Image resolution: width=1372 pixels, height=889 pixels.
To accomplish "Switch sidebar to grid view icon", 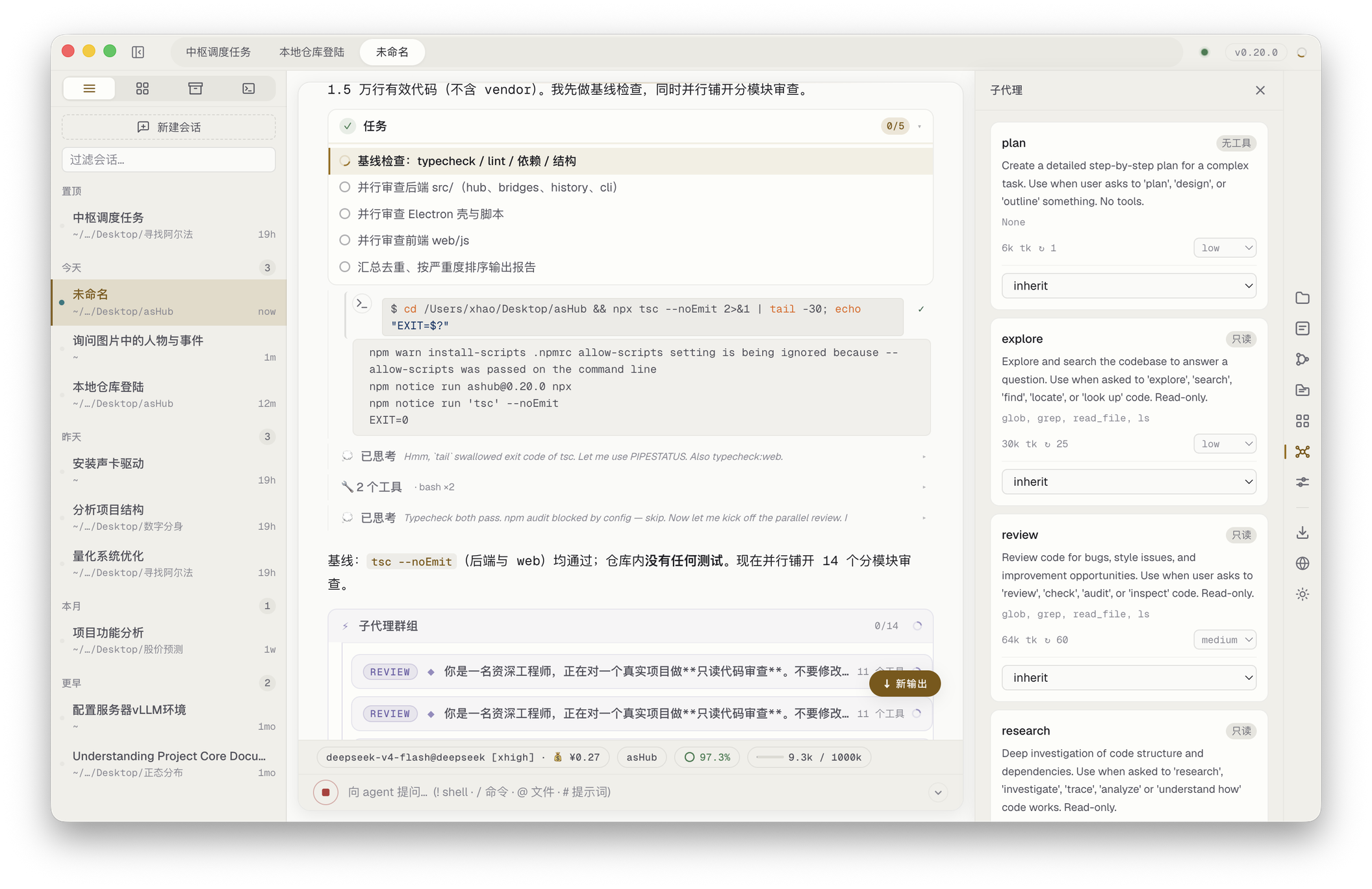I will pos(142,88).
